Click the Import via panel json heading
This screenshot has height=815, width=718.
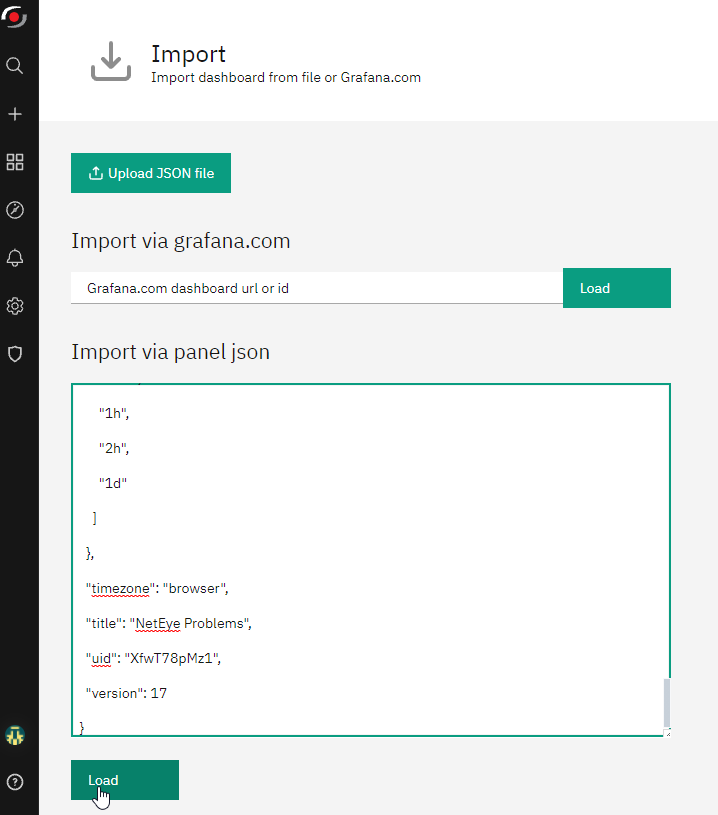(x=171, y=352)
